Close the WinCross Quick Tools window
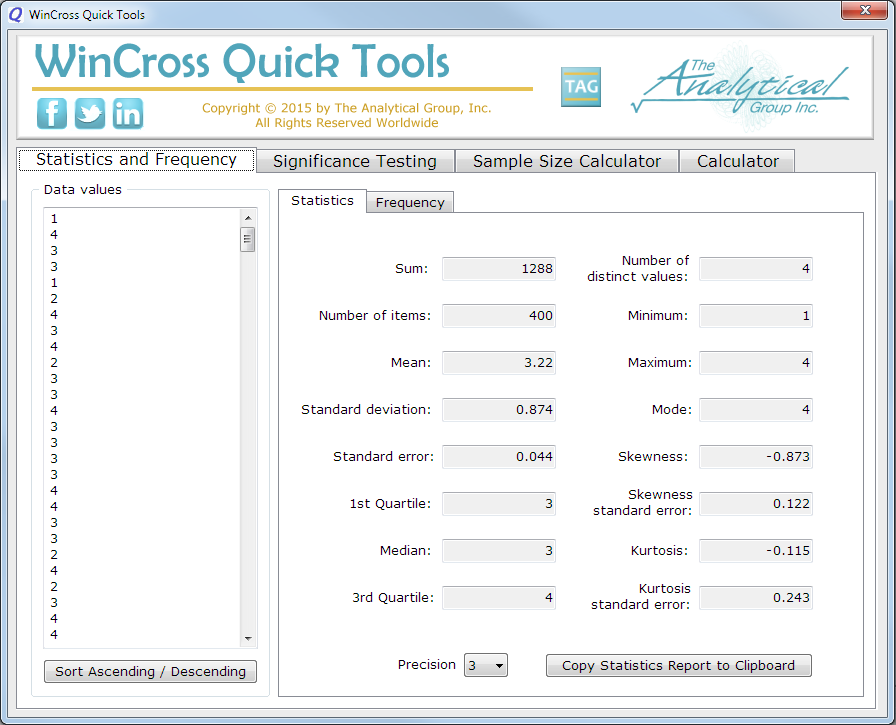Image resolution: width=896 pixels, height=725 pixels. (x=864, y=10)
